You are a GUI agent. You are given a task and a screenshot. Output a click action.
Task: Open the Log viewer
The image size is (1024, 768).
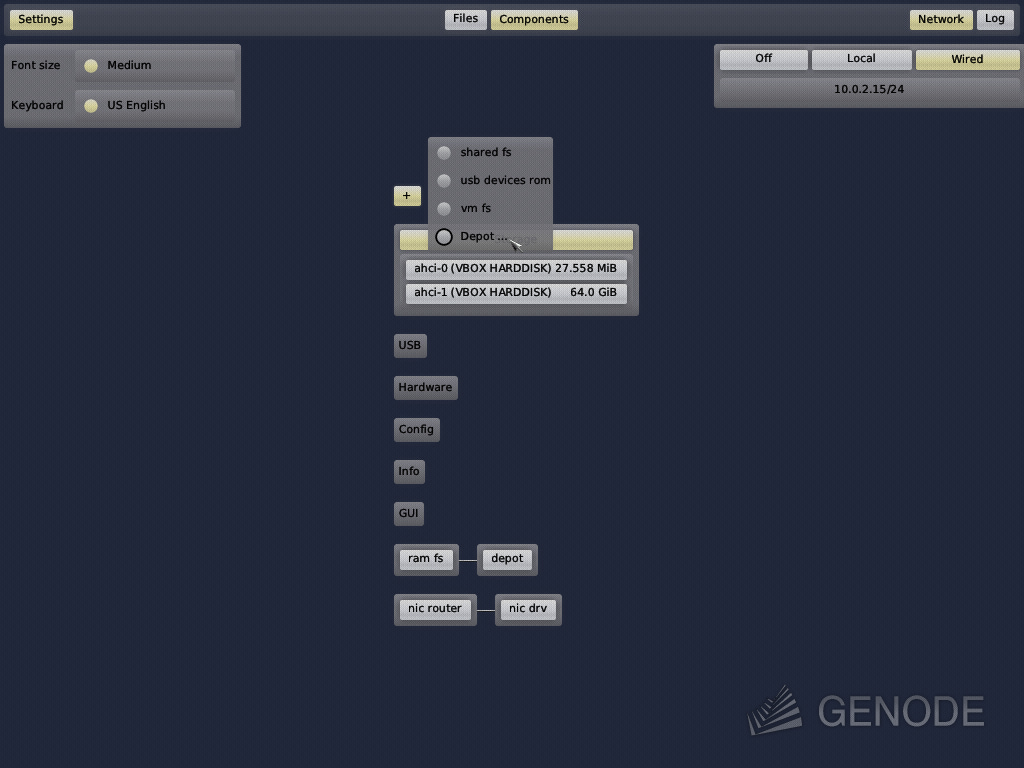pyautogui.click(x=994, y=18)
